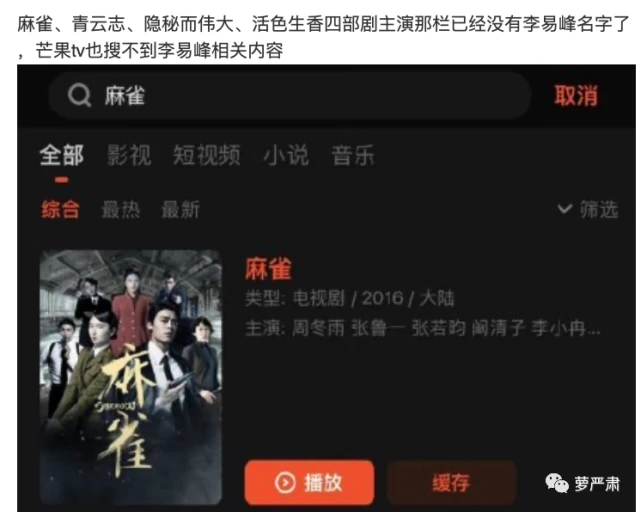The image size is (641, 512).
Task: Click the WeChat logo icon watermark
Action: [x=557, y=483]
